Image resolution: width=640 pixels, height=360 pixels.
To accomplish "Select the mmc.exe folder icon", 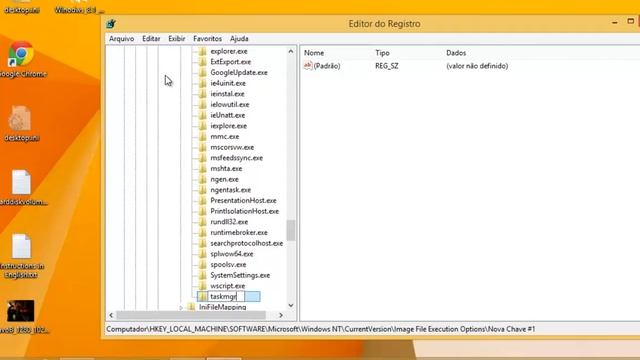I will (202, 137).
